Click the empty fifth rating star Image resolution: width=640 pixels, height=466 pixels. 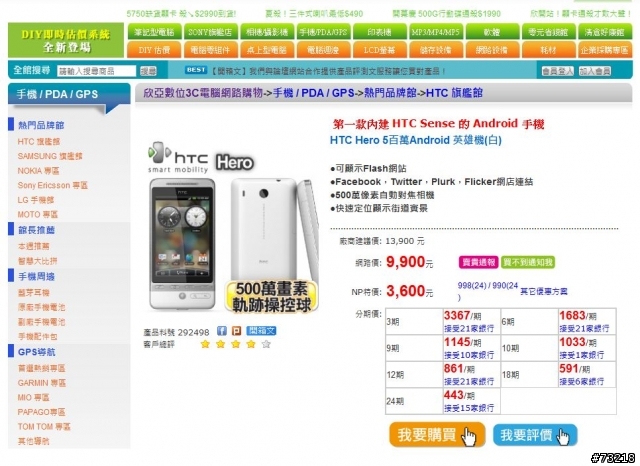tap(266, 344)
